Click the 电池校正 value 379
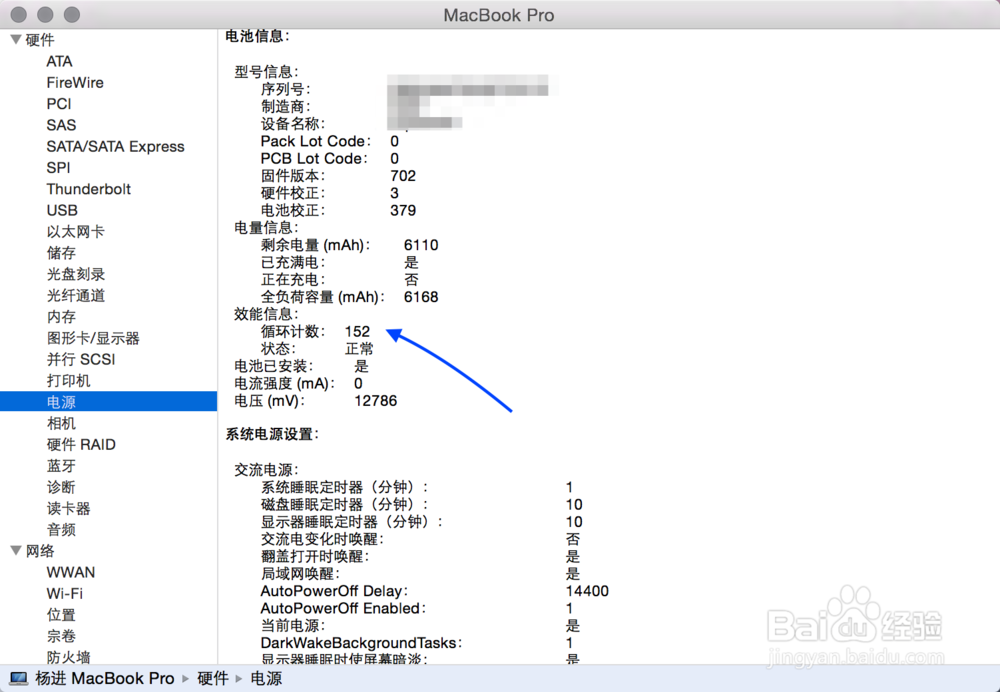This screenshot has height=692, width=1000. (403, 210)
